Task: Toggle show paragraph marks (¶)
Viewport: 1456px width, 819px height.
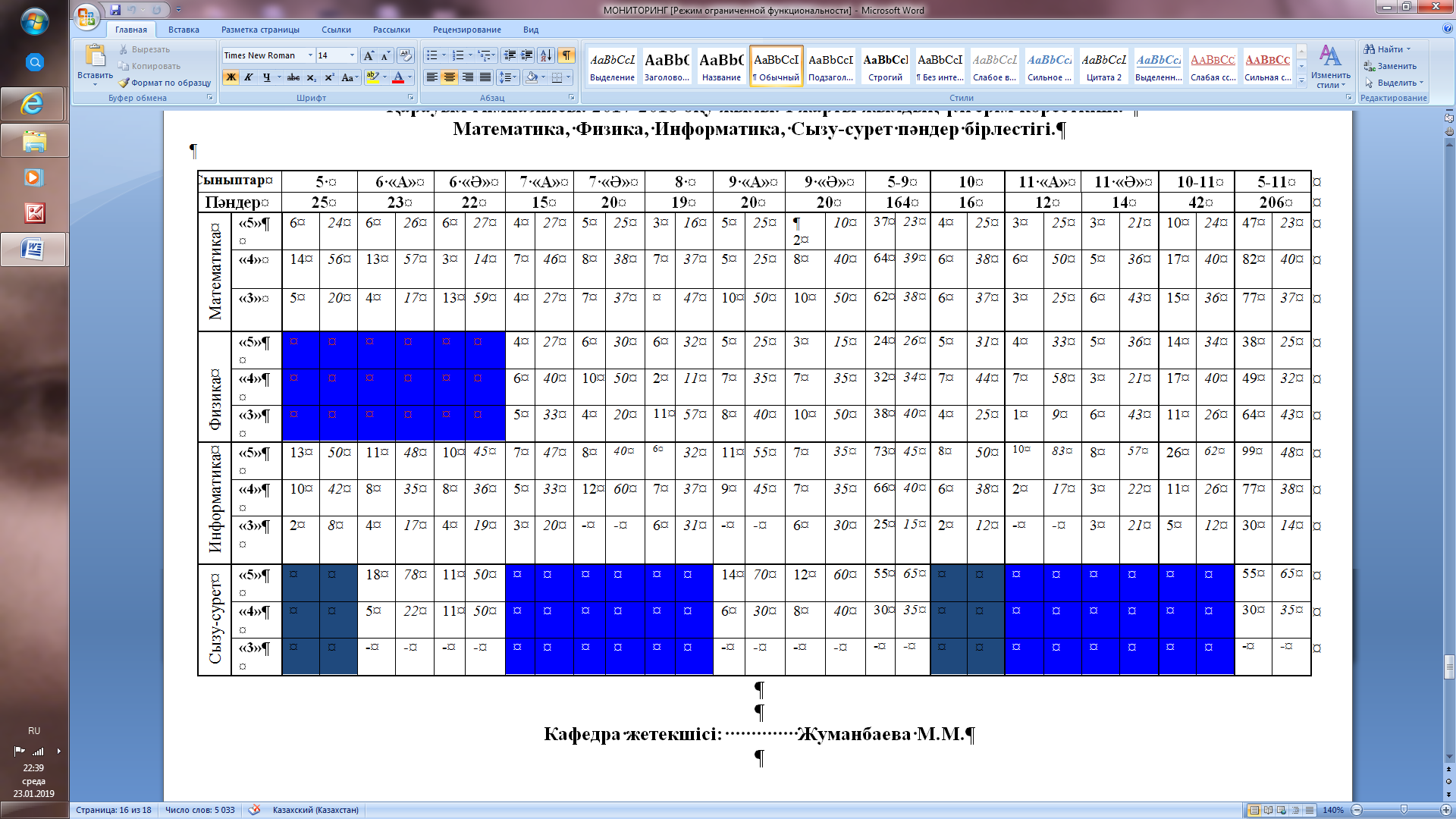Action: click(x=566, y=55)
